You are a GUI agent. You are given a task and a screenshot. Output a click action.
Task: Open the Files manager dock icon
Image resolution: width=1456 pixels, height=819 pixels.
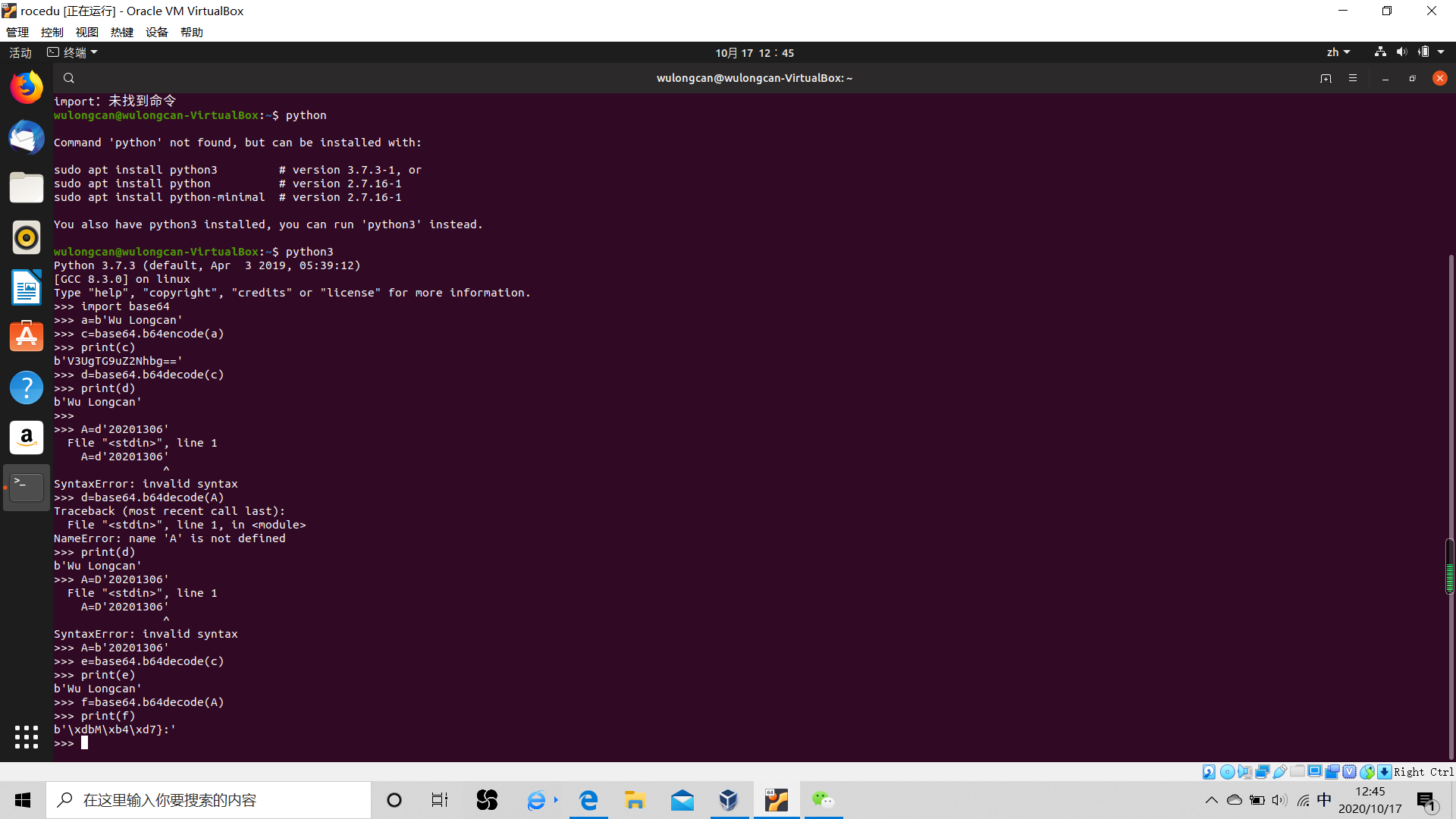[27, 187]
